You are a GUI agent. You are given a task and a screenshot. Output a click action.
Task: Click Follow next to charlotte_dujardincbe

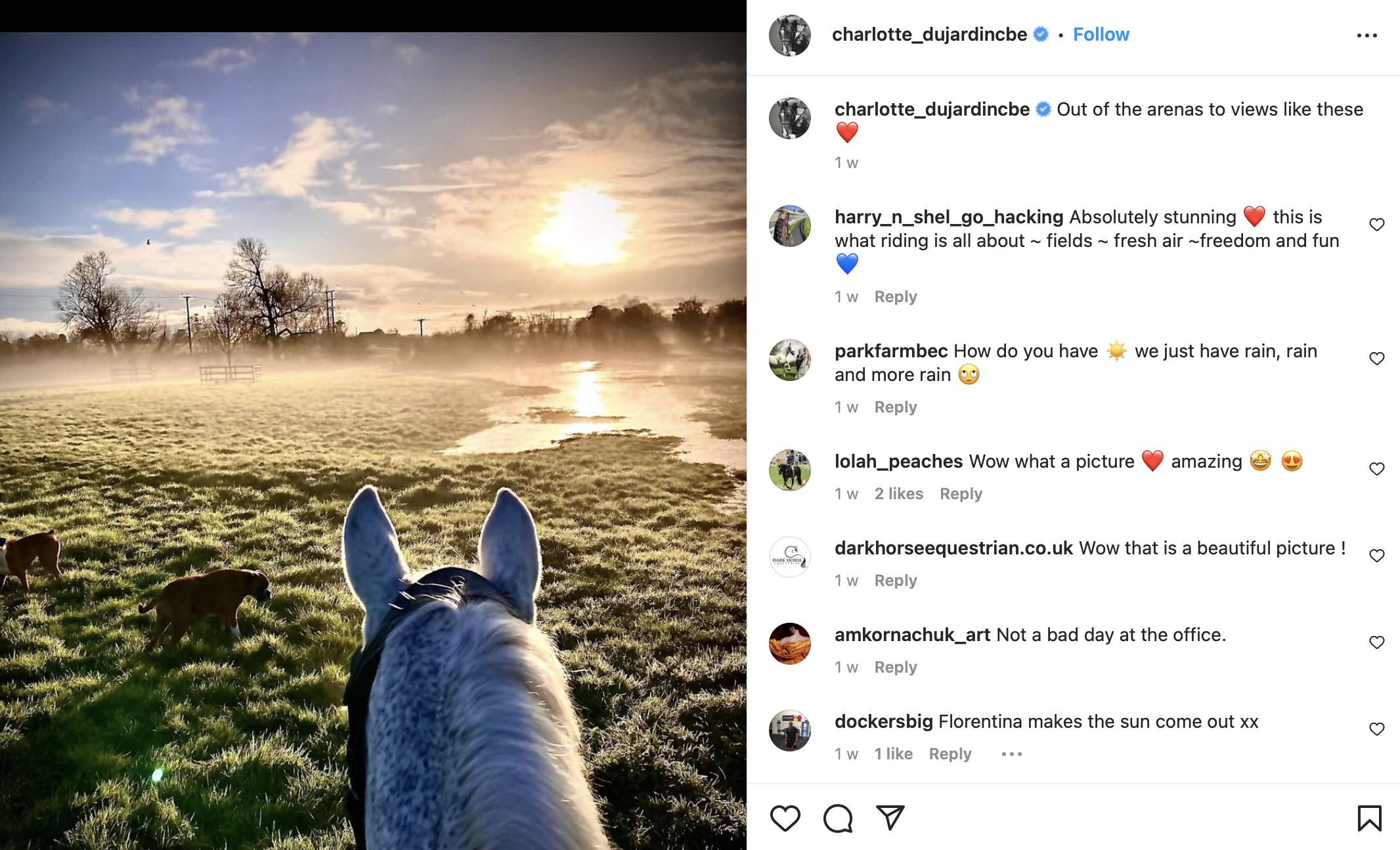click(1101, 34)
